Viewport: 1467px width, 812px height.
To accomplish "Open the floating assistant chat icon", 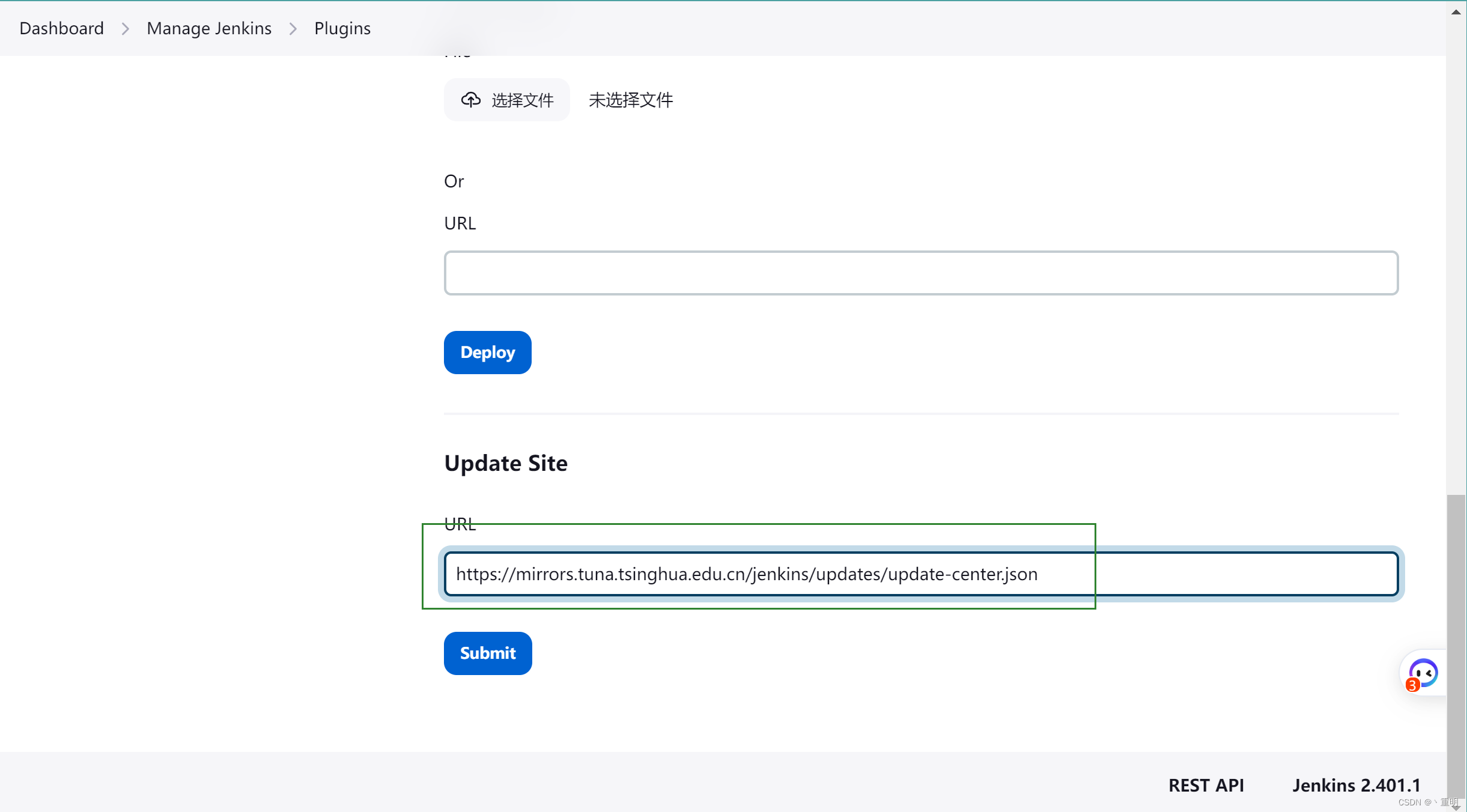I will (1423, 673).
